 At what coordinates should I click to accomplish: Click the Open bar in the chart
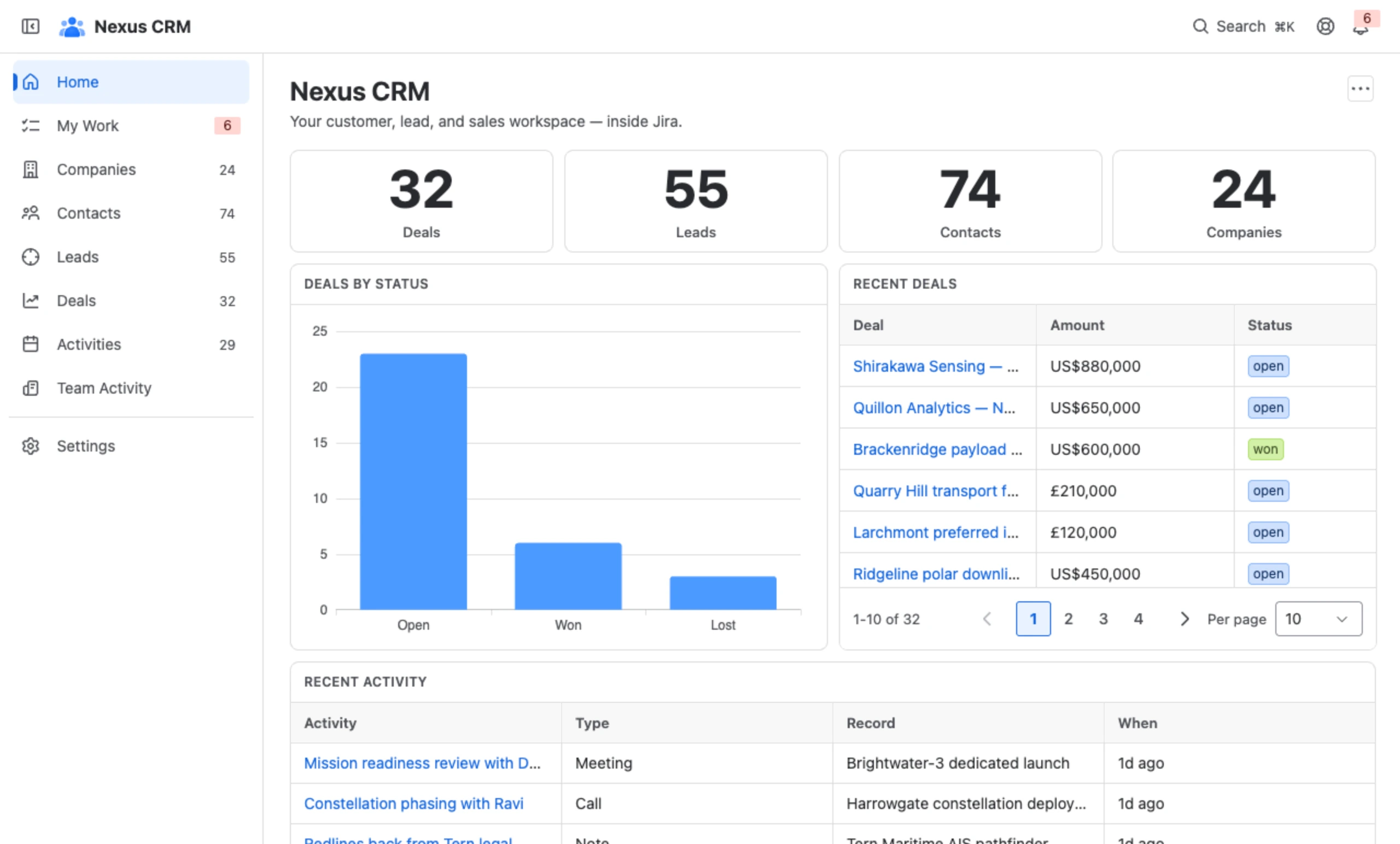coord(413,482)
